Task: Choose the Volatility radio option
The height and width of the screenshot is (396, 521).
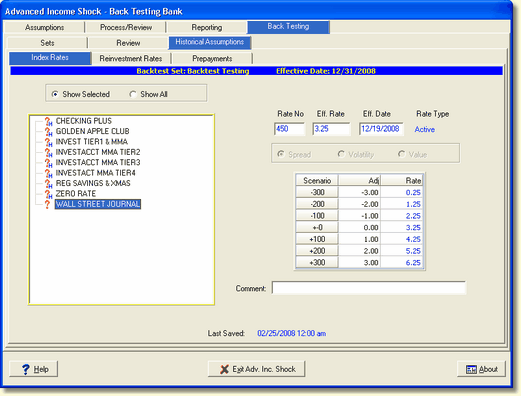Action: [x=341, y=154]
